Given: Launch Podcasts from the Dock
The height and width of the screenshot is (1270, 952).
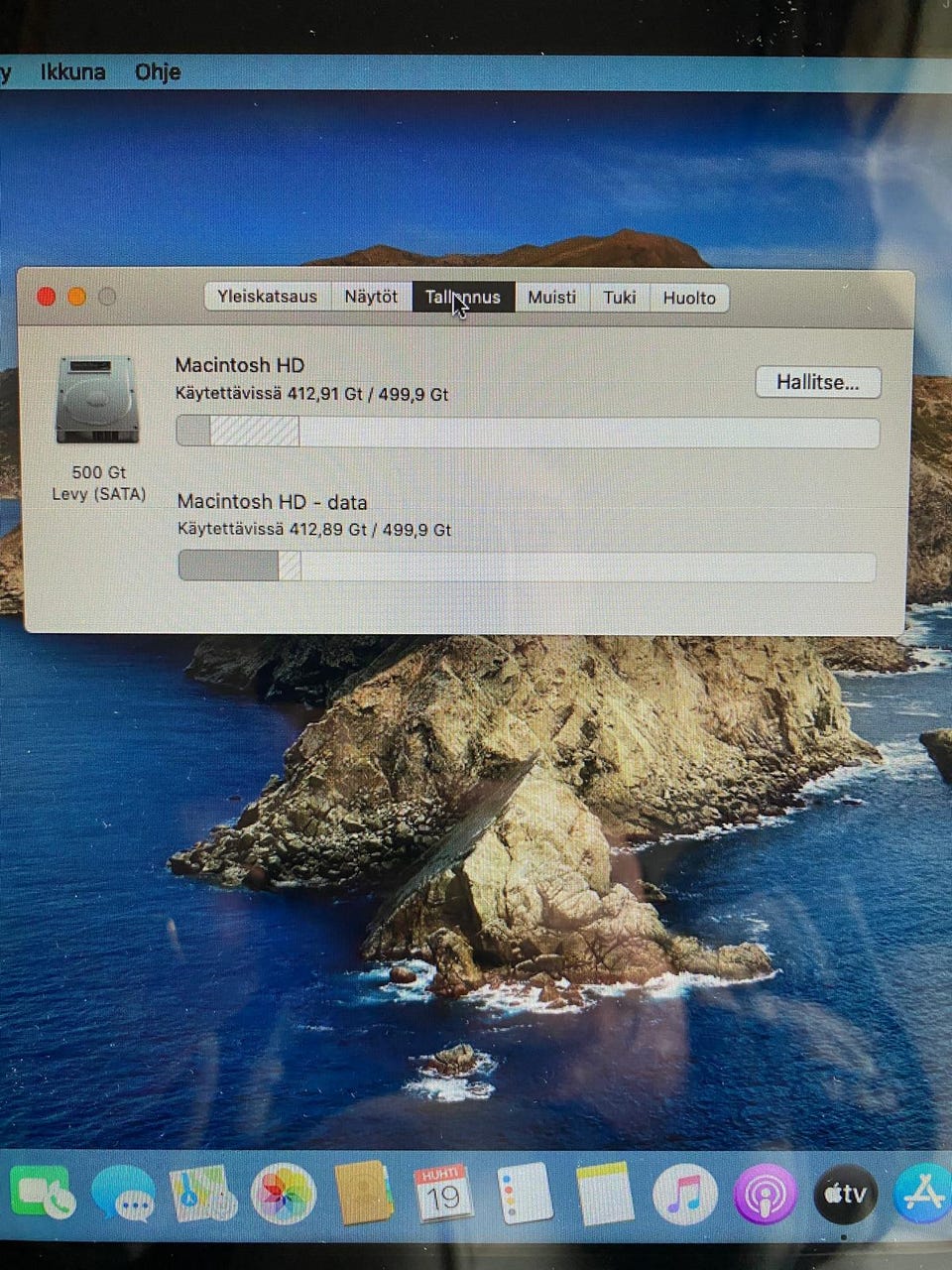Looking at the screenshot, I should click(765, 1194).
